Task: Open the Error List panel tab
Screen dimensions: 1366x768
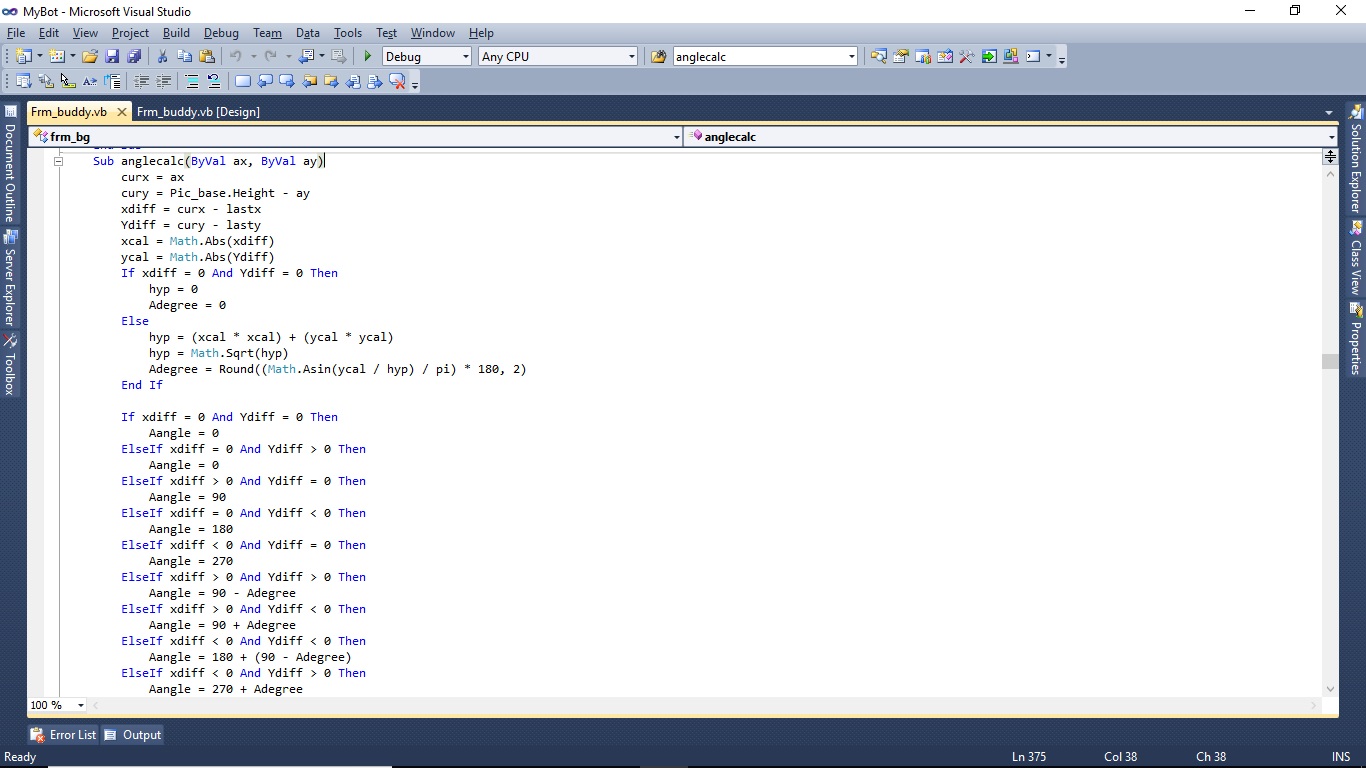Action: point(64,735)
